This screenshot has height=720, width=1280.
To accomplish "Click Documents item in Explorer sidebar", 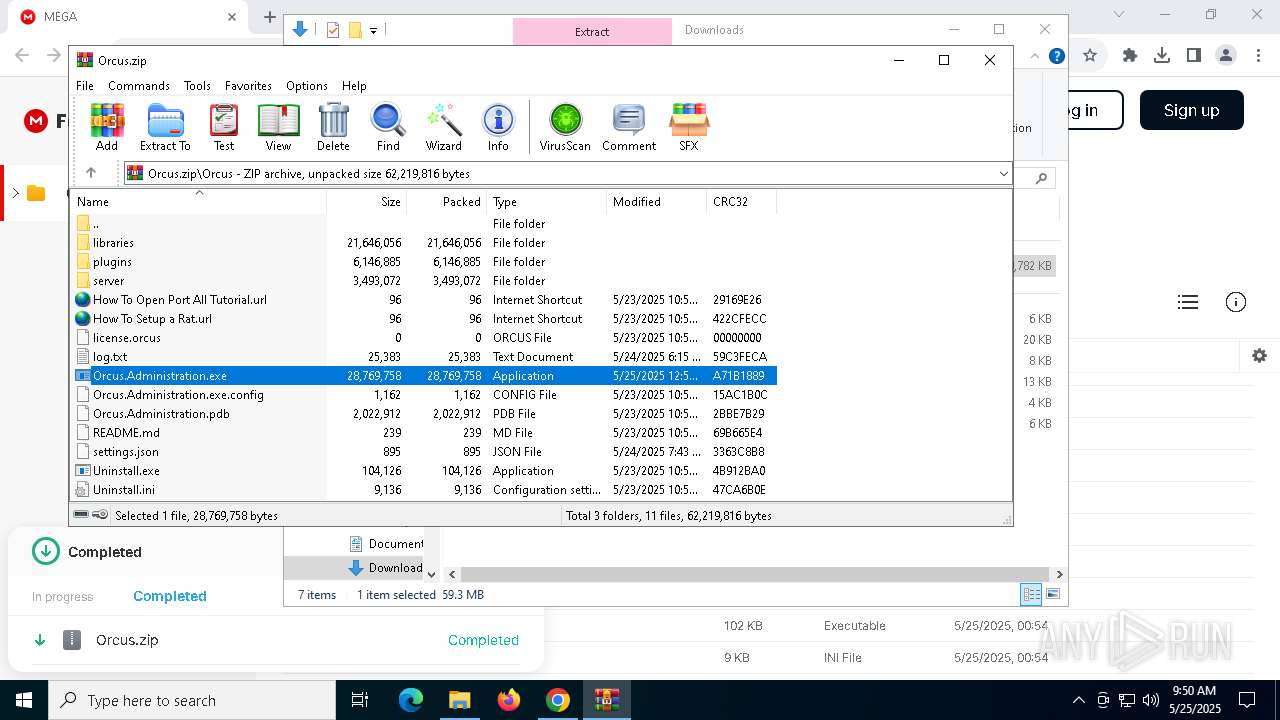I will [x=386, y=544].
